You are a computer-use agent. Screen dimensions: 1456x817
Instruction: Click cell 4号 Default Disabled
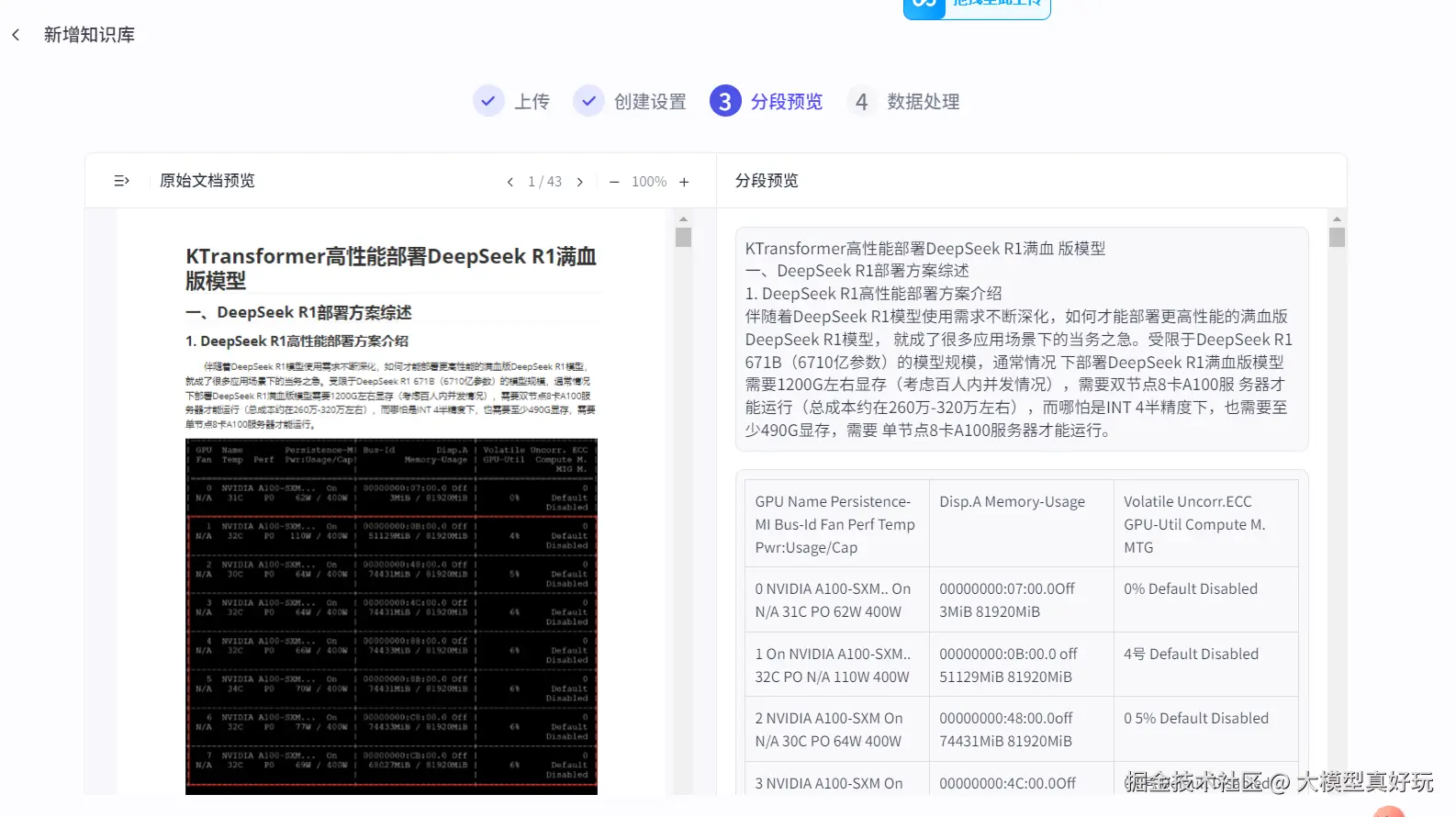click(x=1205, y=666)
